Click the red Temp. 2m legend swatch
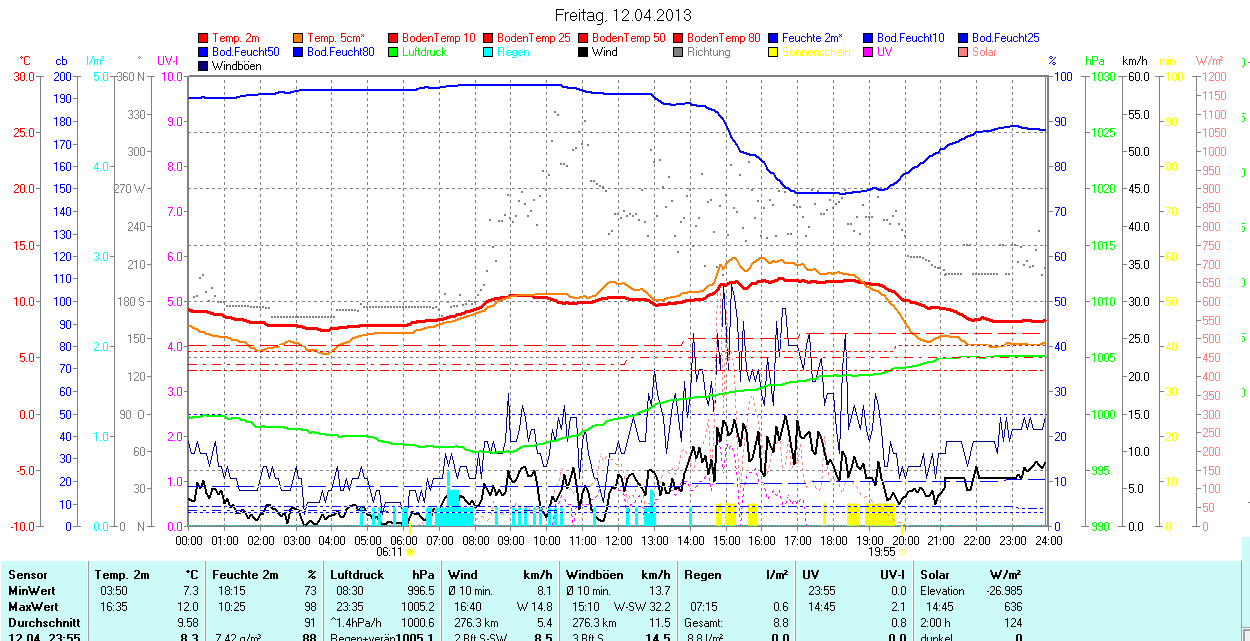Screen dimensions: 1250x641 [203, 38]
